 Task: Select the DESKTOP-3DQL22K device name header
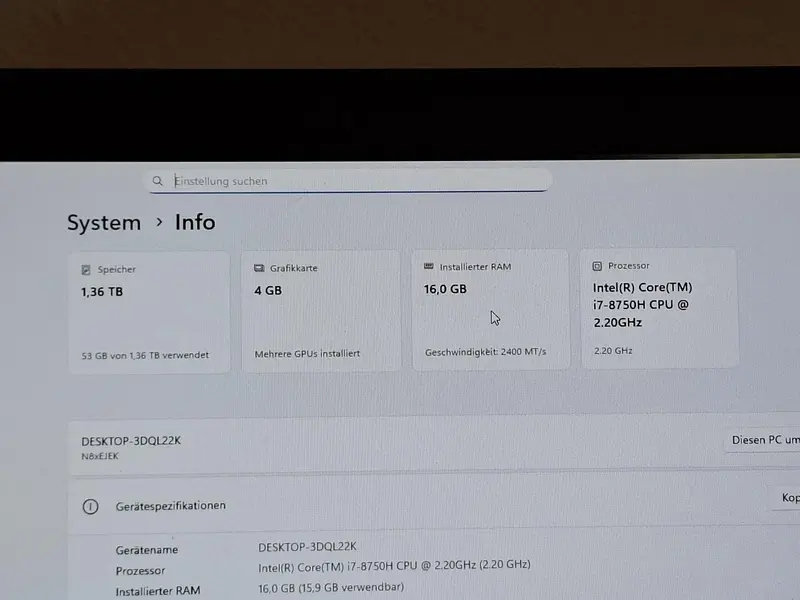131,441
